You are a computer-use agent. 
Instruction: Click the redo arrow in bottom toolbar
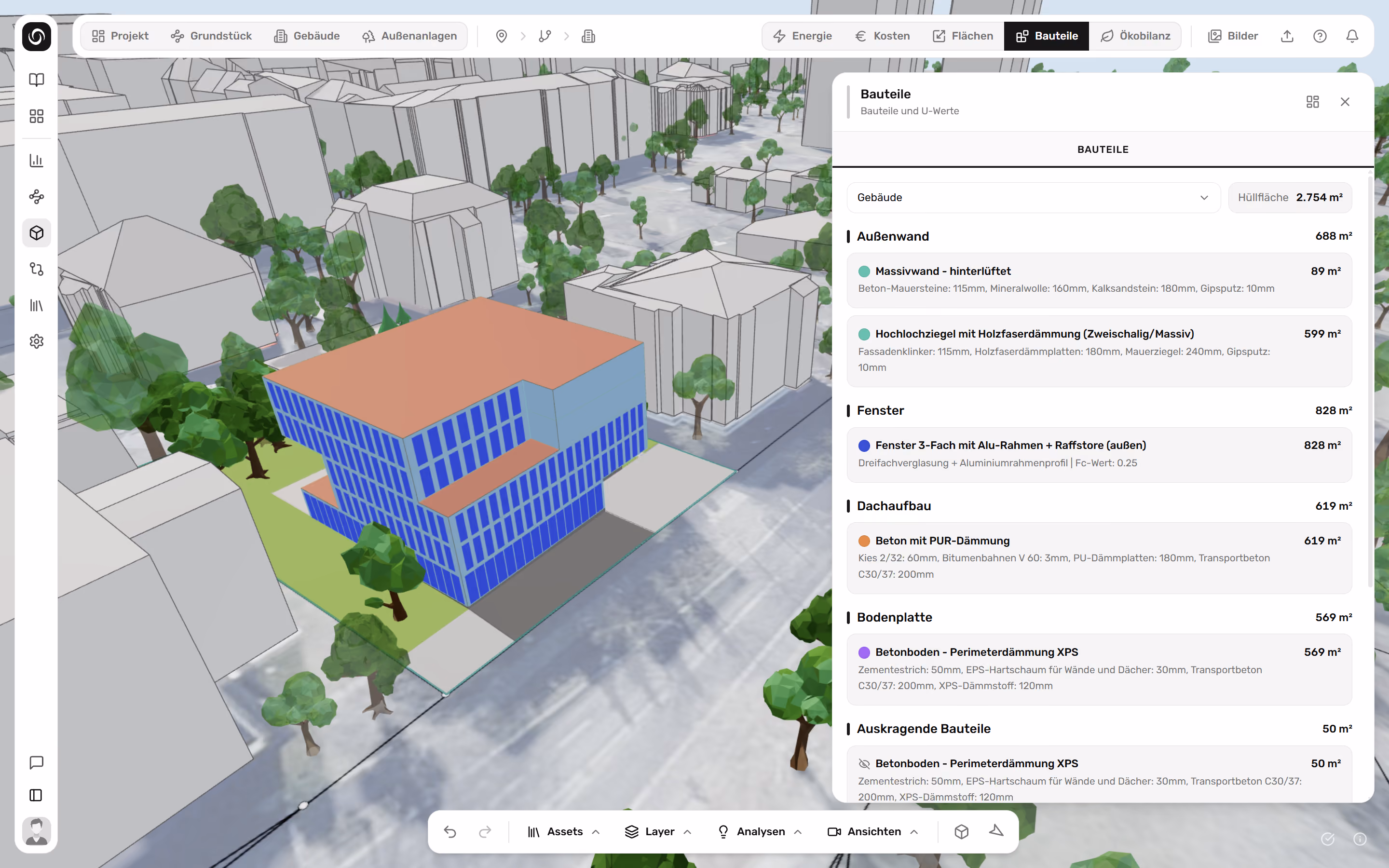[485, 831]
